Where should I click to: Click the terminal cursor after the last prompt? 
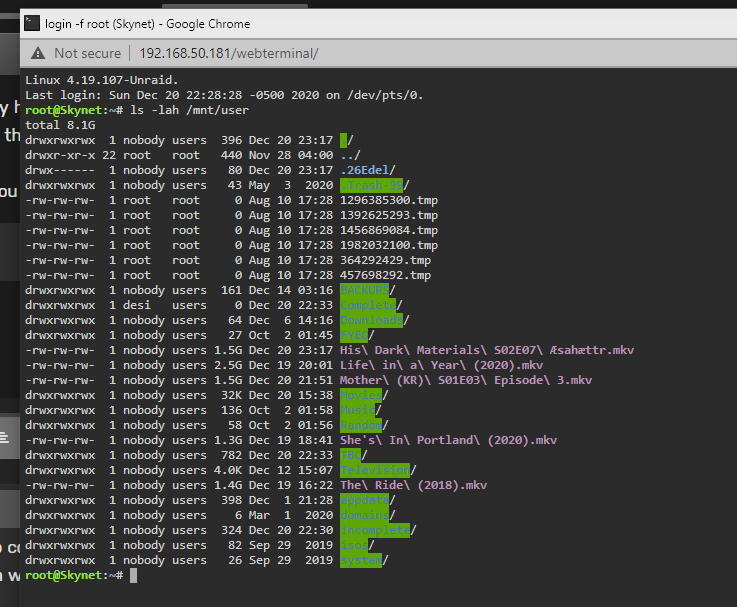133,575
